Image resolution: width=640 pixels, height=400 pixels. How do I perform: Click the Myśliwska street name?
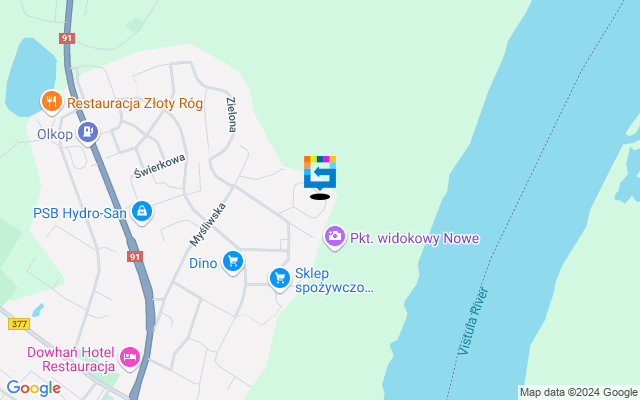pos(208,225)
